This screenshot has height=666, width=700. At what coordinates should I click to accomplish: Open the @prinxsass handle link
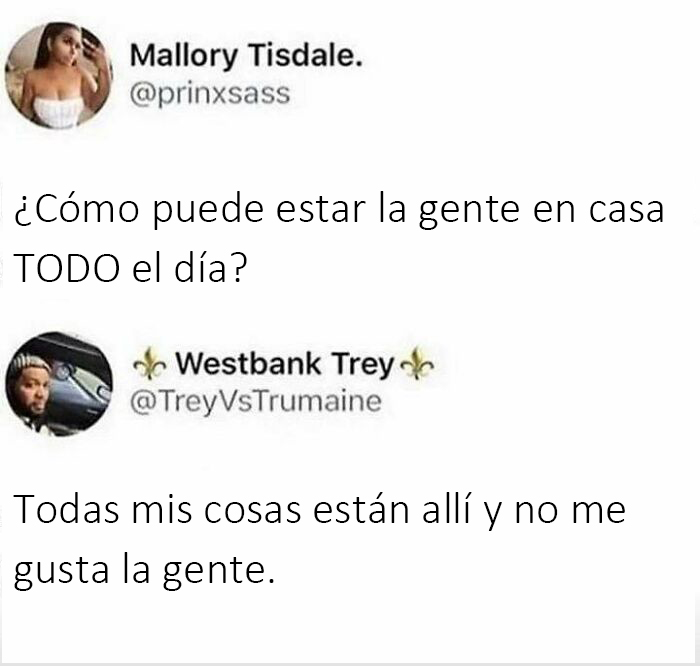[x=210, y=94]
